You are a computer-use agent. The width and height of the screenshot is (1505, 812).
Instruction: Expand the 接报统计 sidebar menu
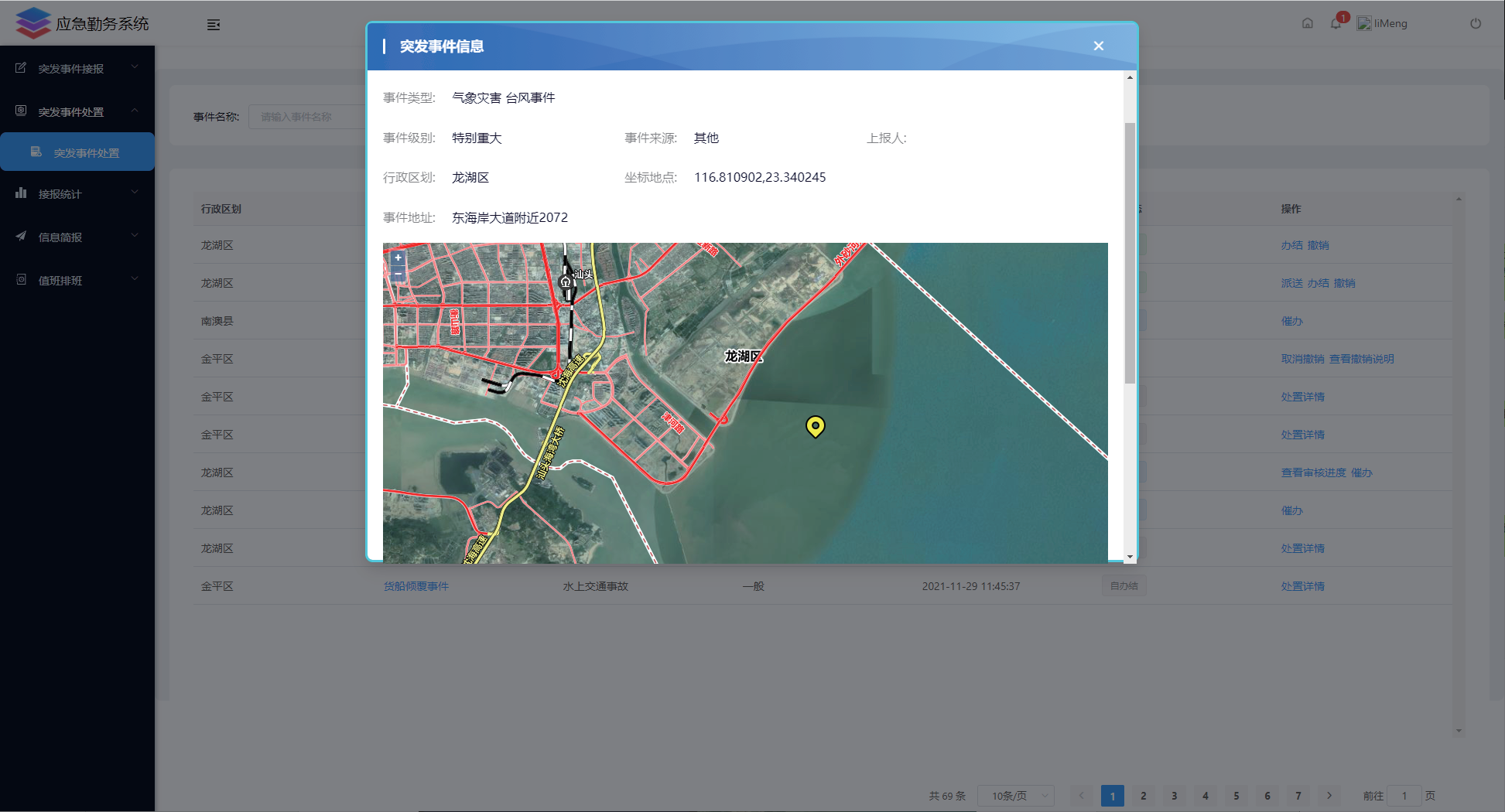[77, 194]
